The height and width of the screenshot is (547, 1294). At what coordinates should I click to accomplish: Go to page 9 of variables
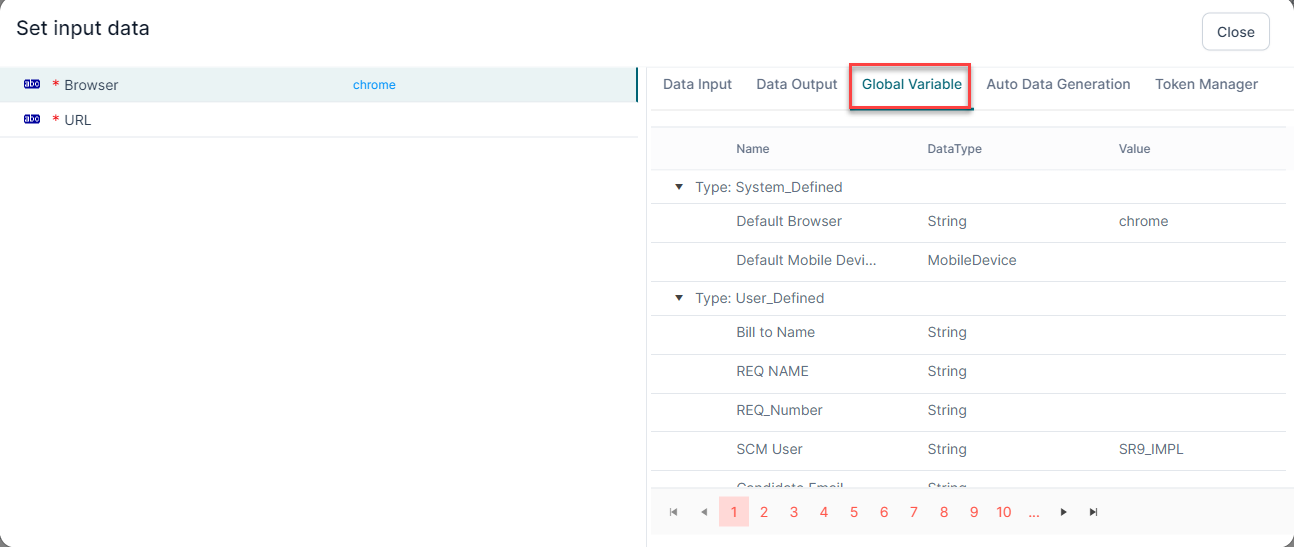(x=974, y=512)
